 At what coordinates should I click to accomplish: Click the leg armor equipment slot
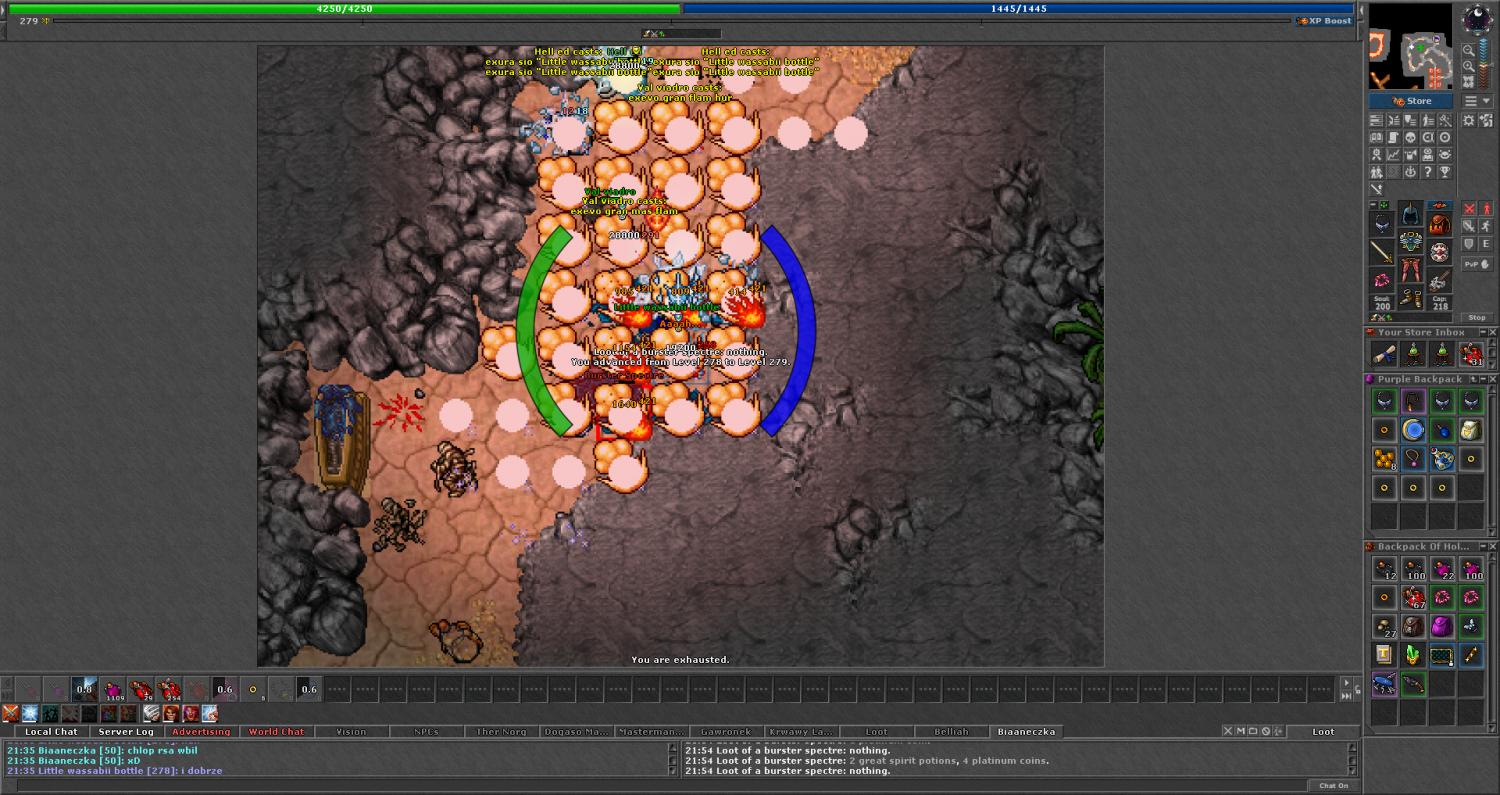[1411, 270]
